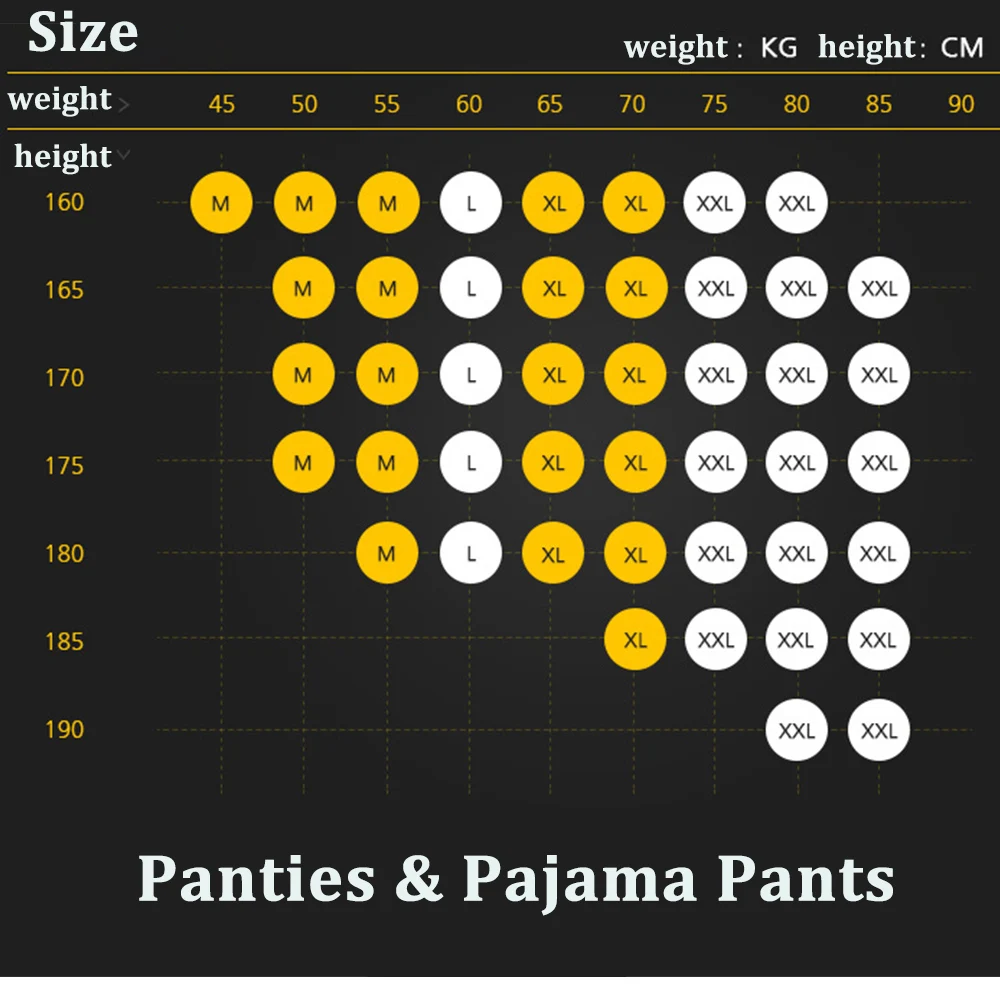Select the XXL circle at height 190, weight 85
The image size is (1000, 1000).
(879, 730)
